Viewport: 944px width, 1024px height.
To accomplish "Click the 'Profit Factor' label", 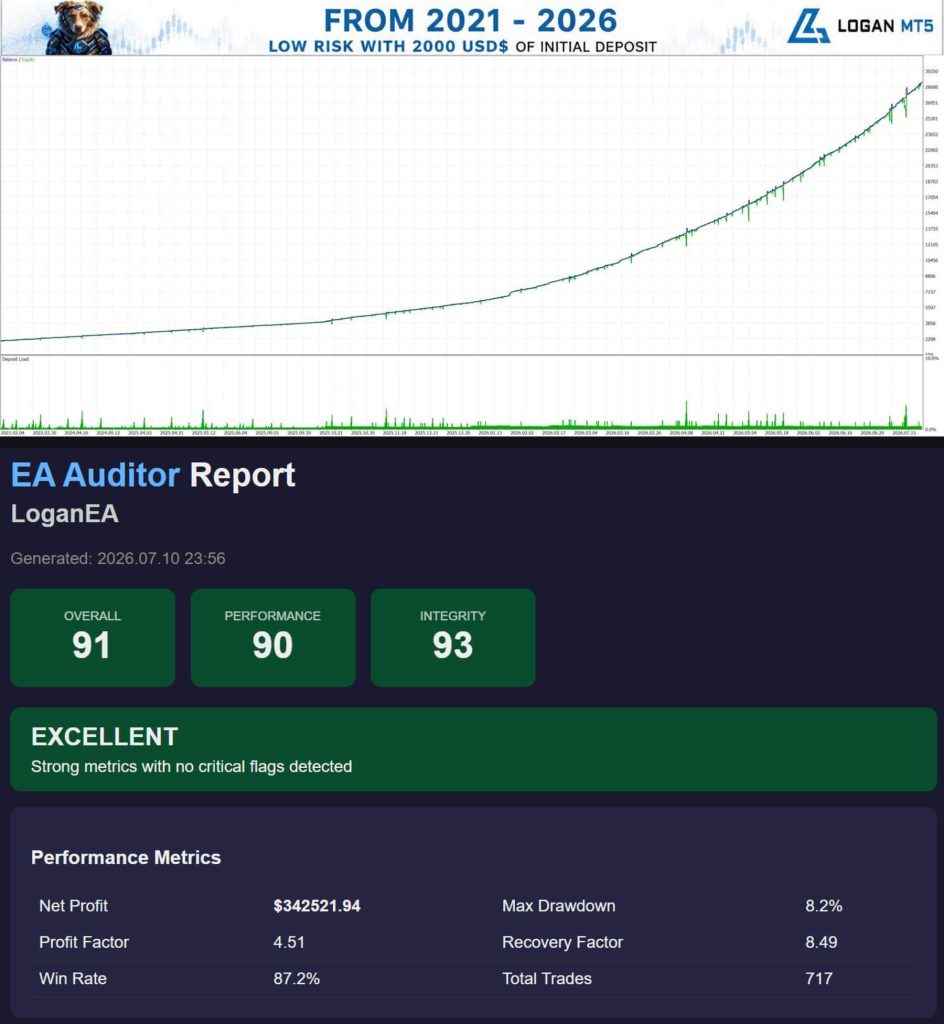I will [84, 942].
